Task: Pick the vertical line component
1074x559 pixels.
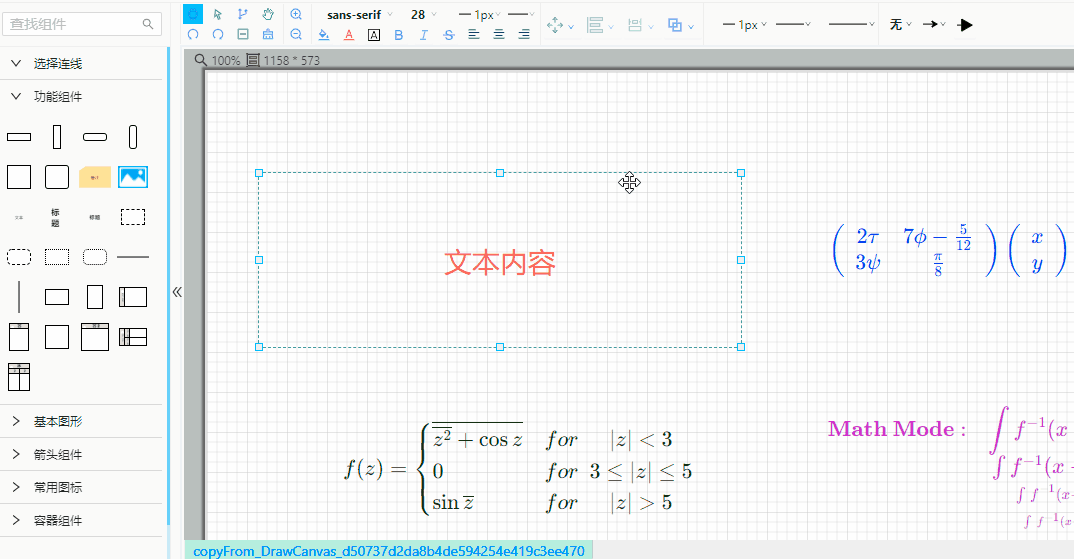Action: coord(18,297)
